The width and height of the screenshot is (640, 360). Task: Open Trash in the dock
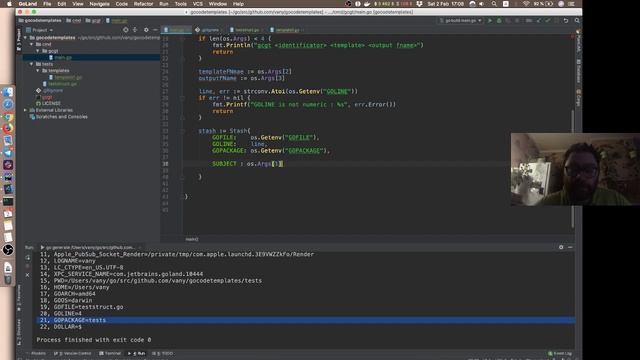point(8,280)
